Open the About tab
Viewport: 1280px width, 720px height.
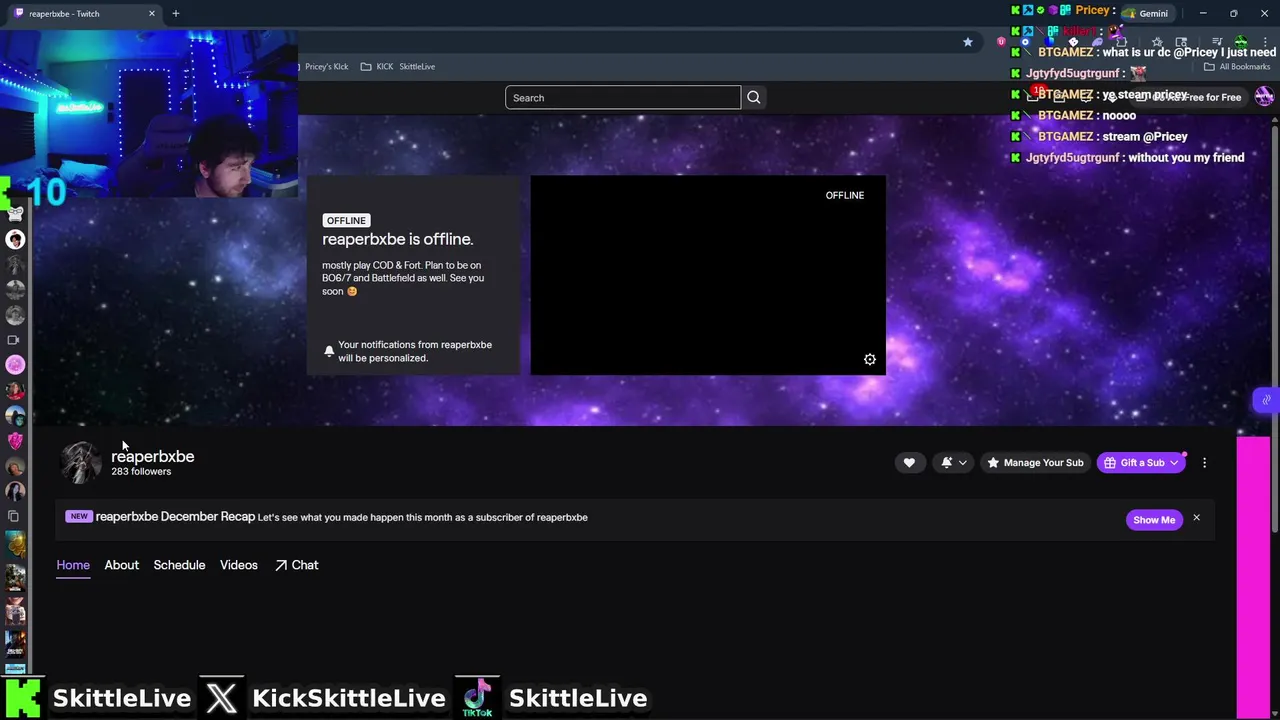pyautogui.click(x=122, y=565)
